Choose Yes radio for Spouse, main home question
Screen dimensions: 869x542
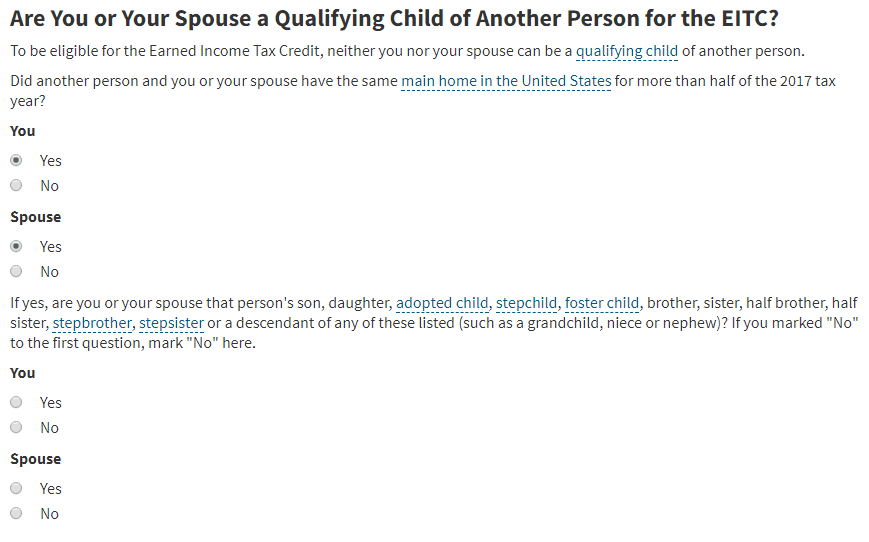pos(16,246)
